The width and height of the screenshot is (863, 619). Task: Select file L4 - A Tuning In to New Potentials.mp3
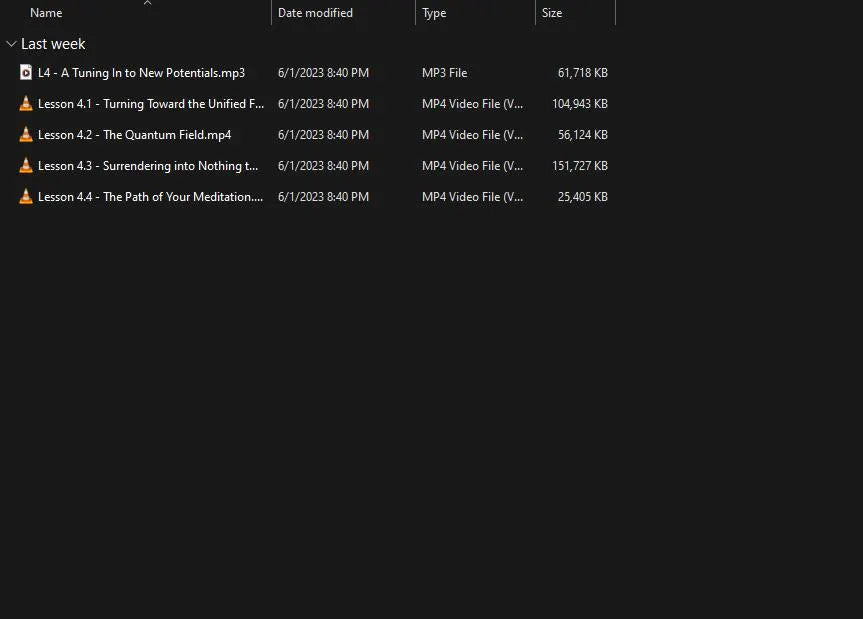[x=141, y=73]
